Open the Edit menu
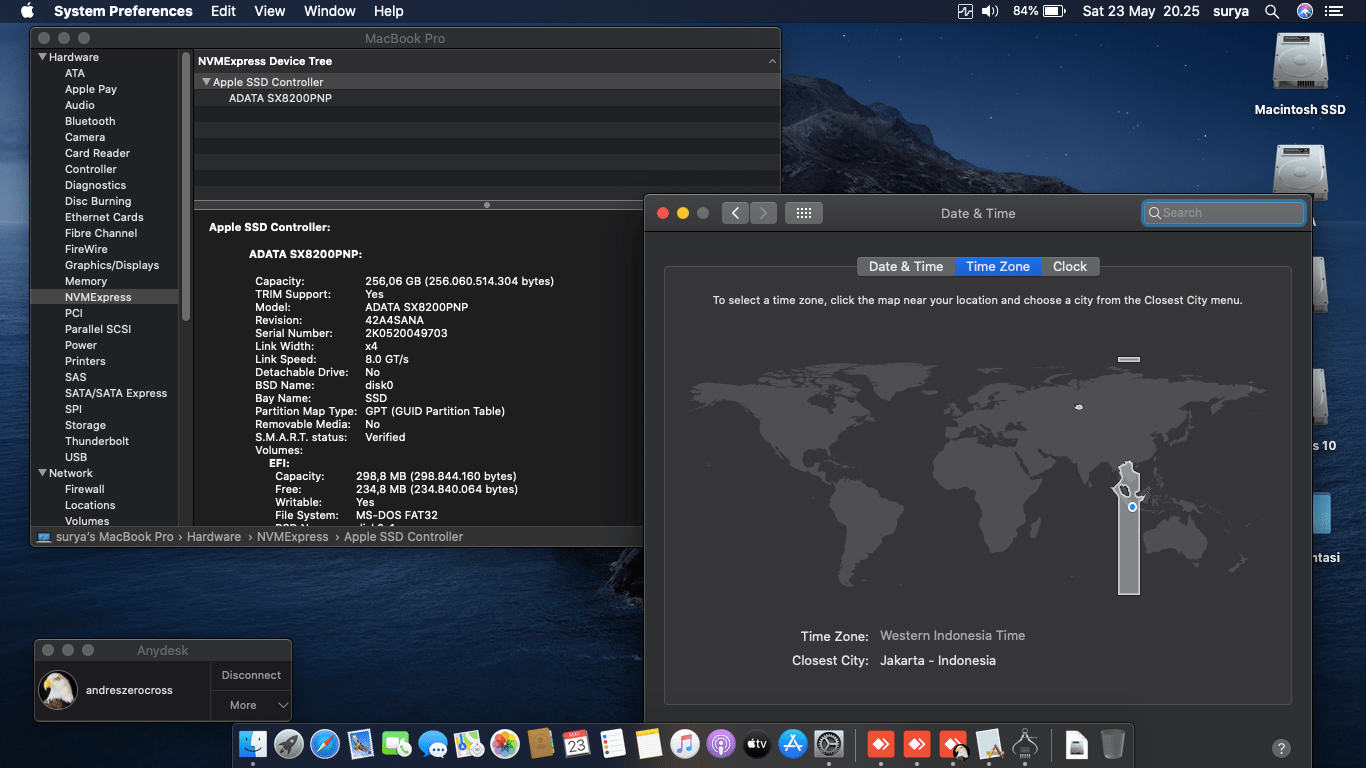 (x=223, y=11)
